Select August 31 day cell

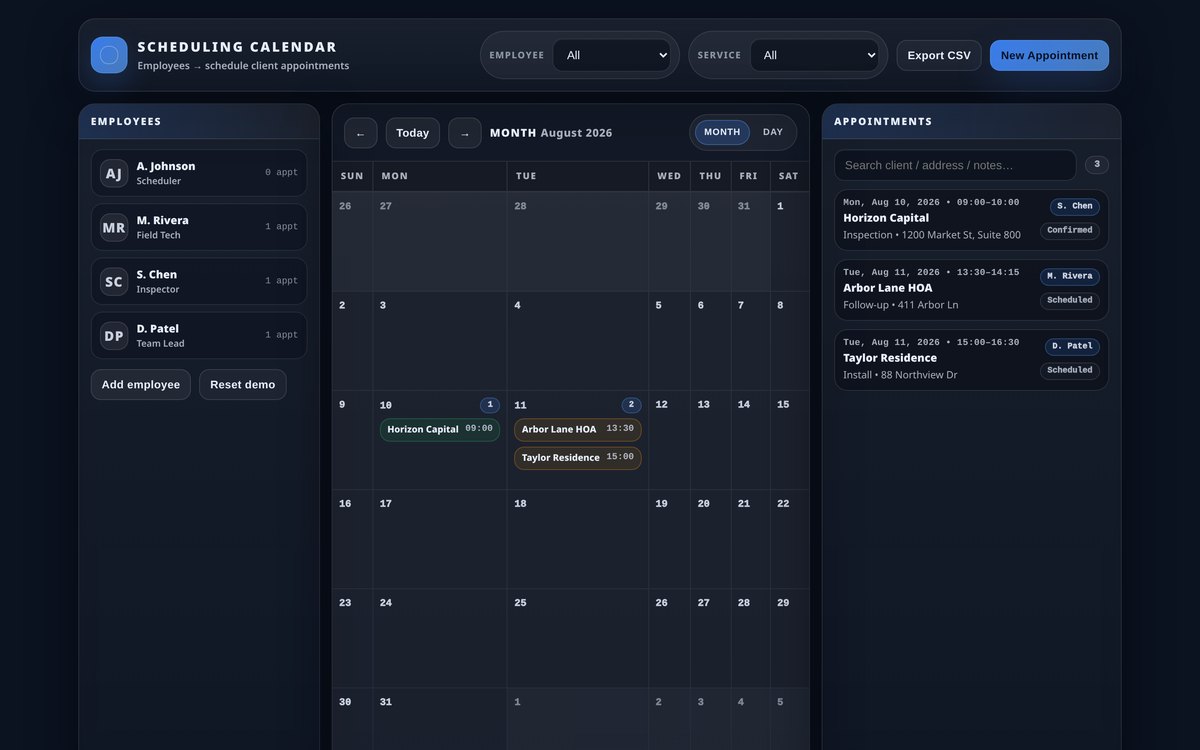click(x=440, y=719)
